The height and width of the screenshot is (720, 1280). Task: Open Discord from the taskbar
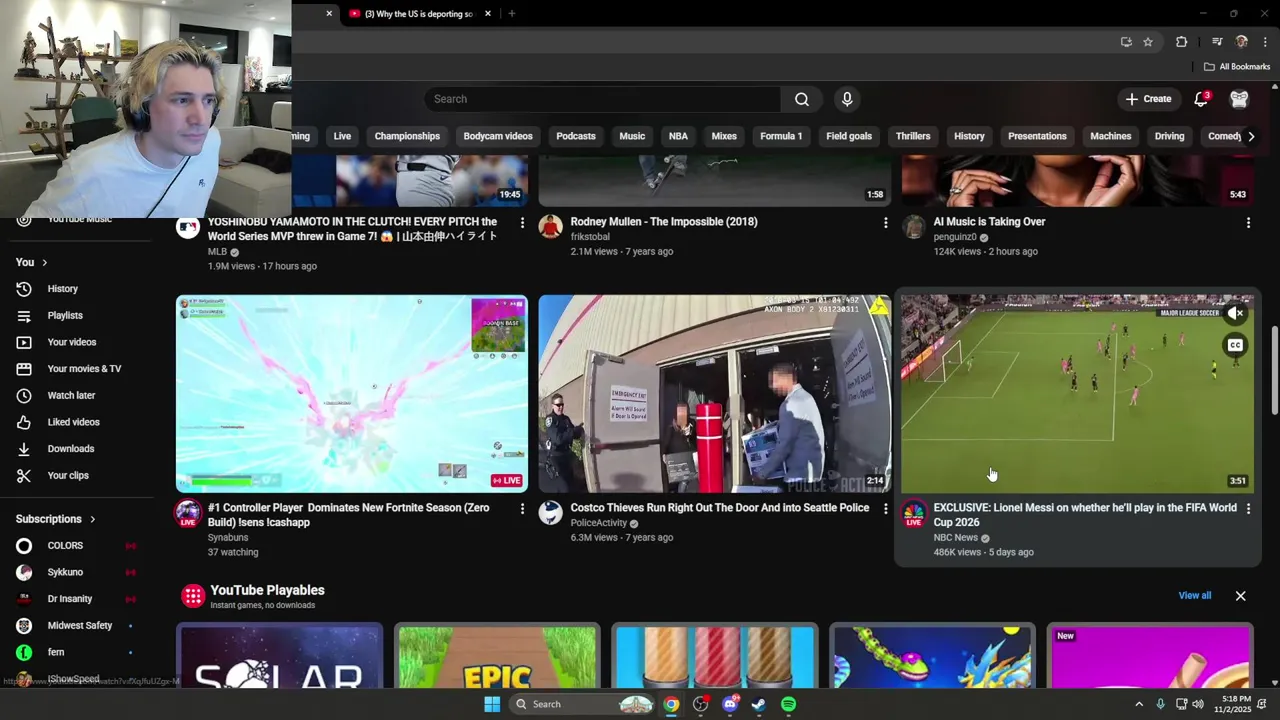click(730, 704)
